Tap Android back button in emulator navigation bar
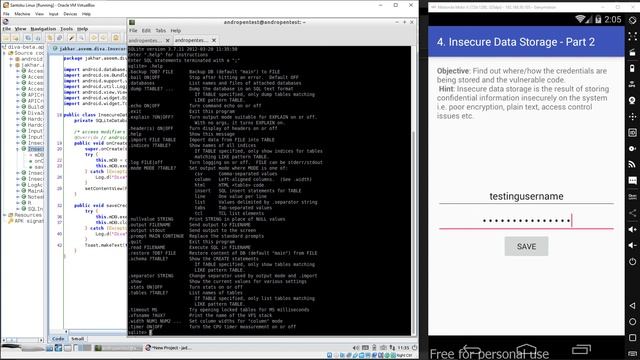This screenshot has height=360, width=640. pos(471,350)
